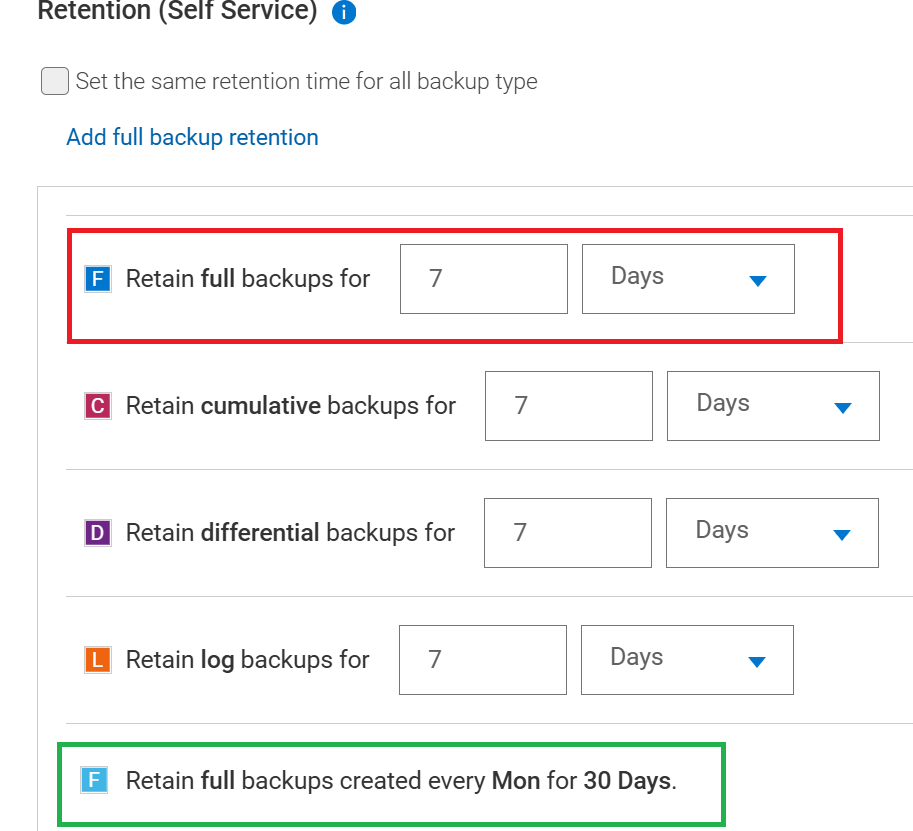Select the full backup type badge icon
The image size is (913, 831).
point(98,279)
